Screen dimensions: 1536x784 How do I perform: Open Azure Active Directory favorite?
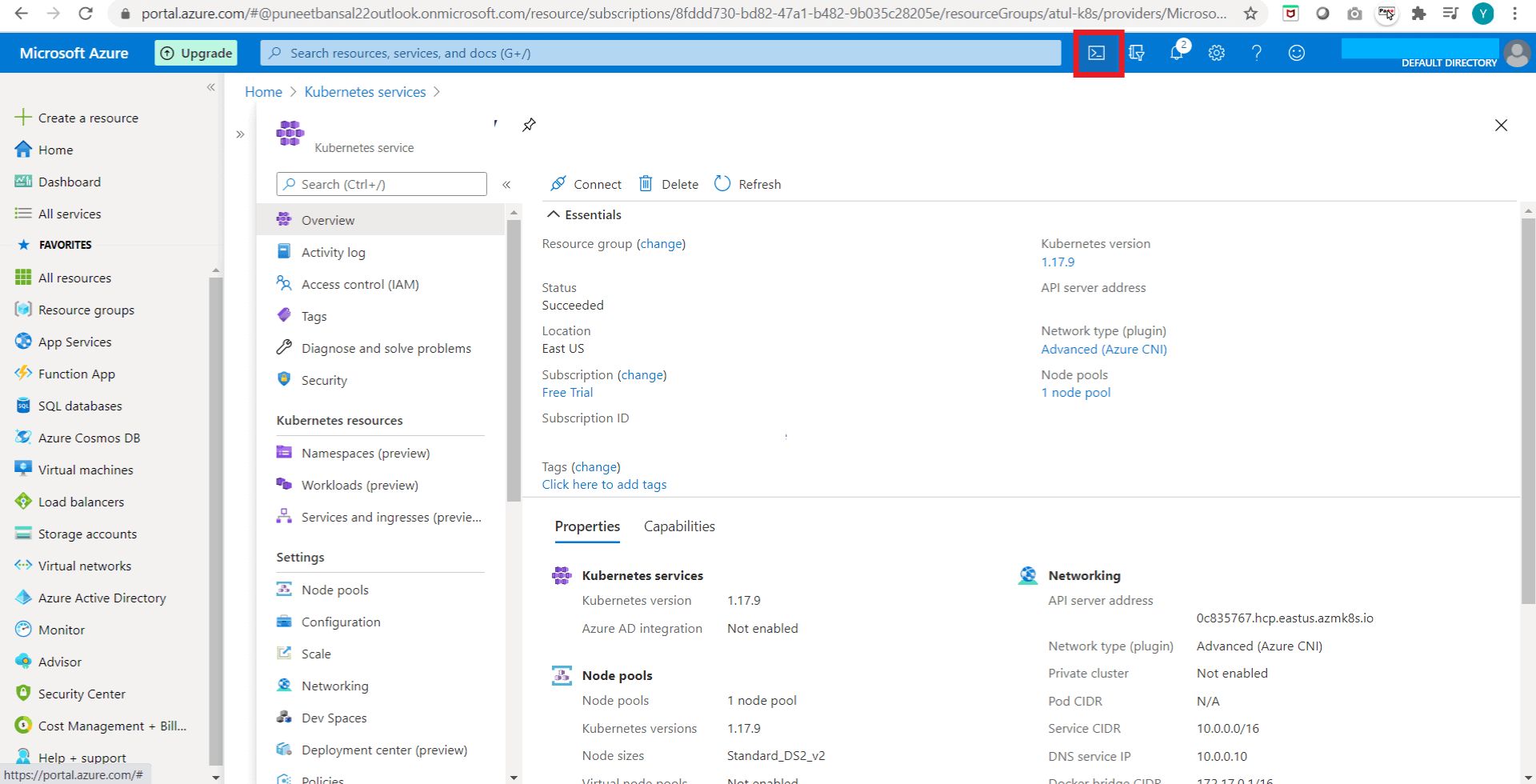[90, 598]
